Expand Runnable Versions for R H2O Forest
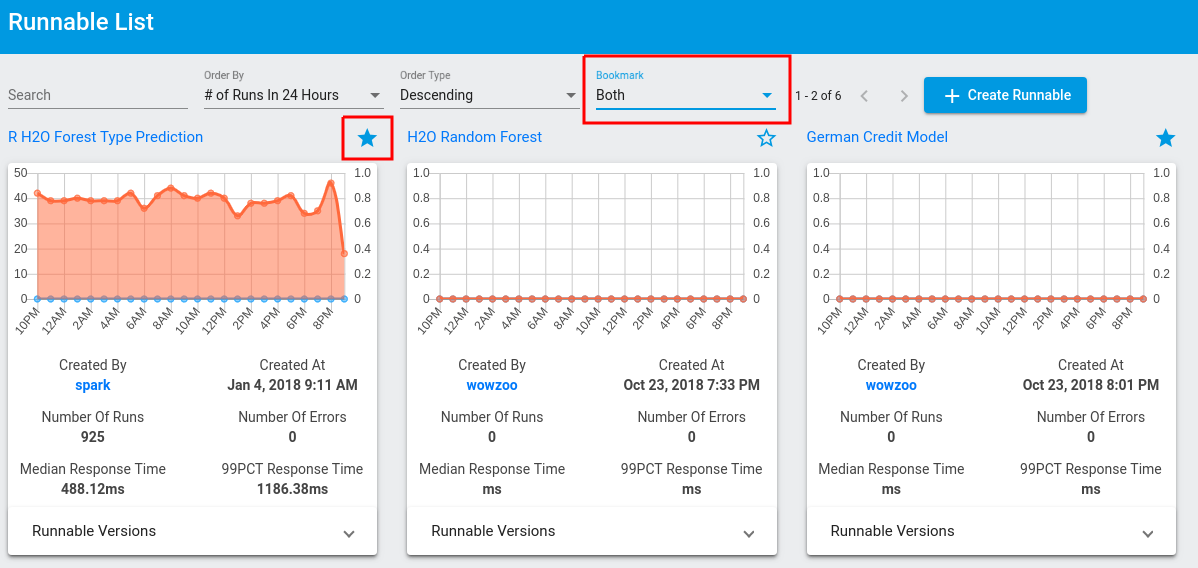Screen dimensions: 1198x568 click(x=193, y=531)
